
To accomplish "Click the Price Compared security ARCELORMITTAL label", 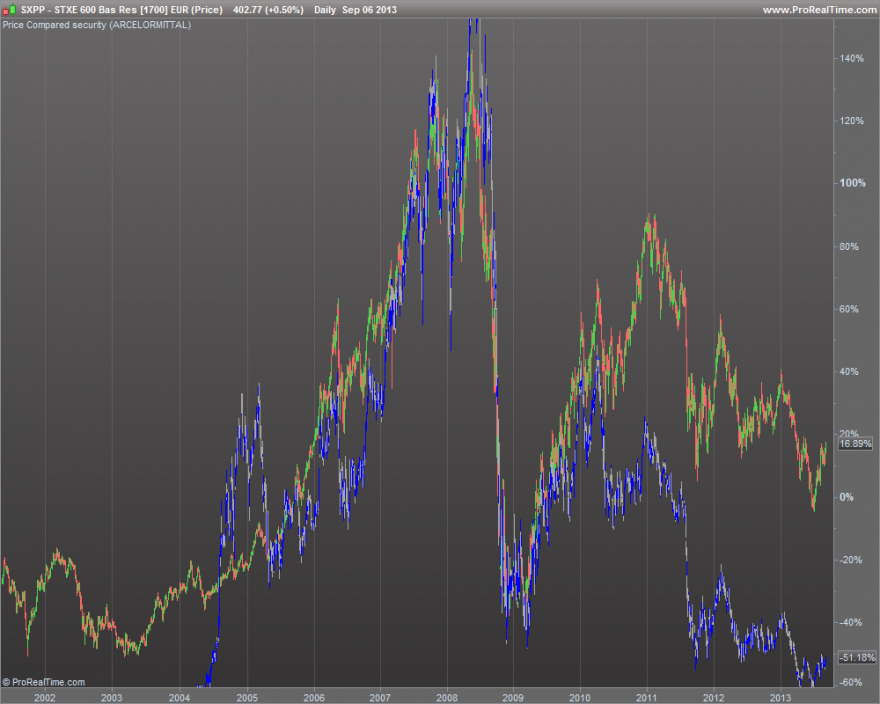I will (97, 25).
